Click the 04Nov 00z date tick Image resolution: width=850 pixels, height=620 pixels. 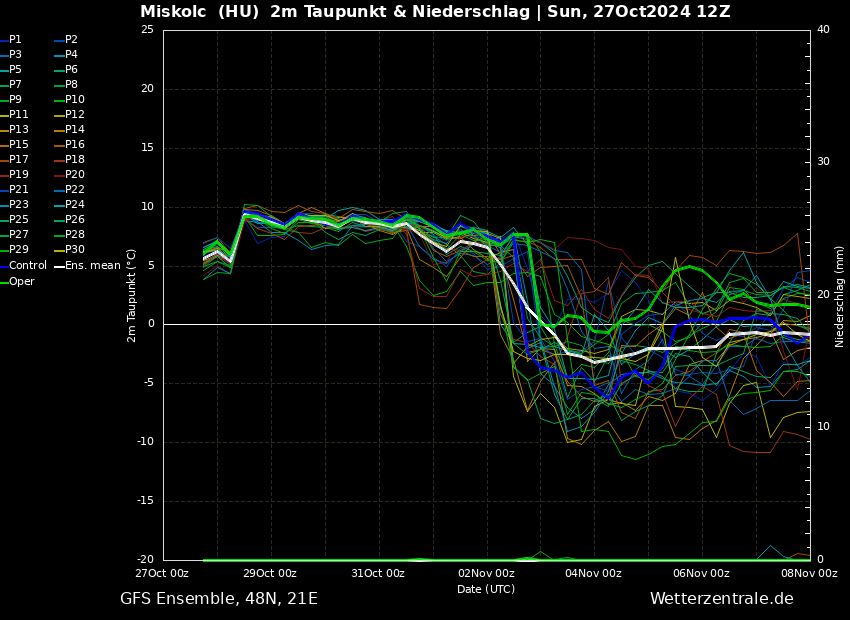pyautogui.click(x=594, y=574)
